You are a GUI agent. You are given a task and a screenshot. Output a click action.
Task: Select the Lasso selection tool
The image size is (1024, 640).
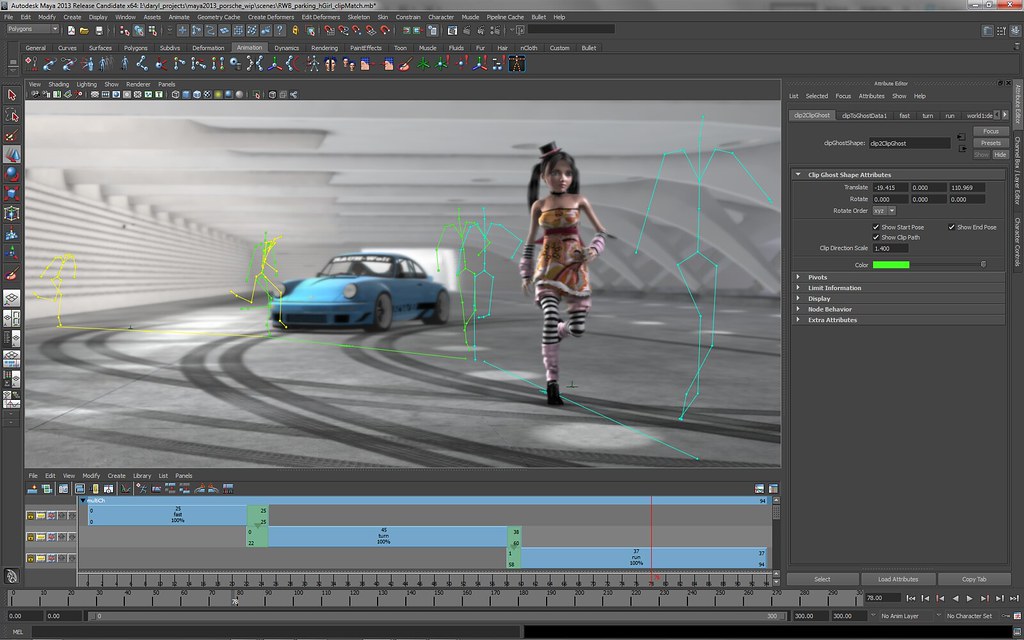(12, 113)
